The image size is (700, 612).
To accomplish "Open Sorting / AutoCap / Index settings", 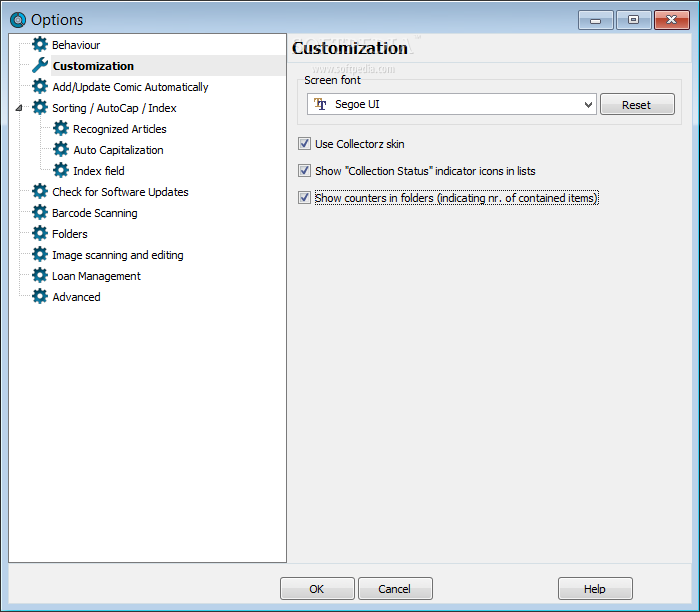I will [x=114, y=108].
